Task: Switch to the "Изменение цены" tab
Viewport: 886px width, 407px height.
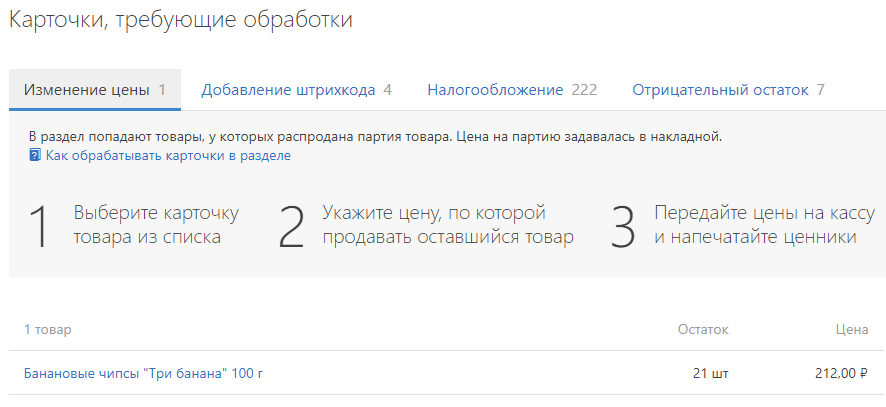Action: click(x=94, y=90)
